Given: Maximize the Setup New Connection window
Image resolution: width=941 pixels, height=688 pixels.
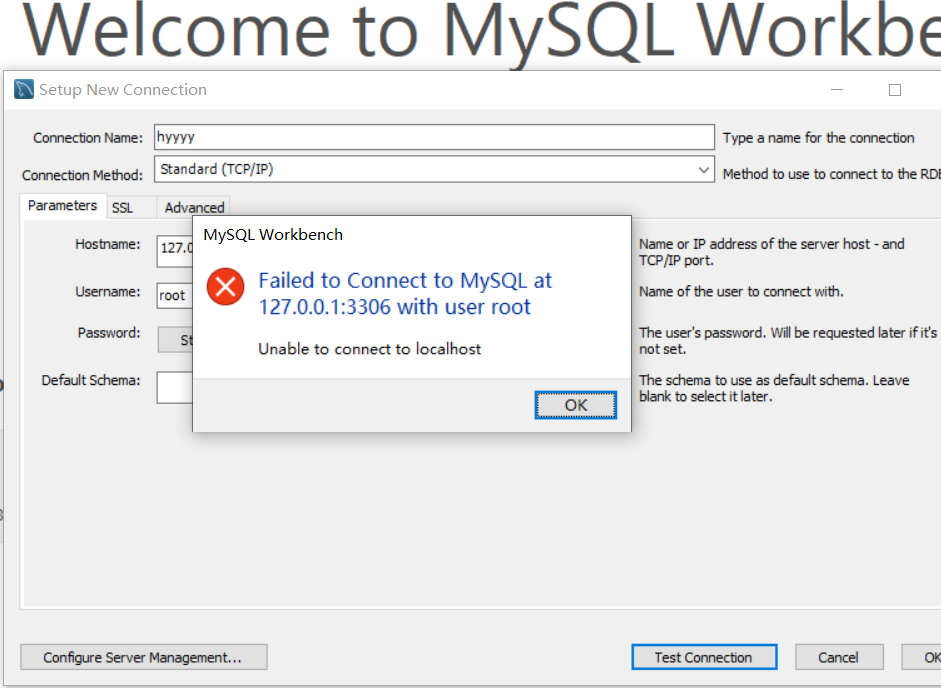Looking at the screenshot, I should 895,90.
